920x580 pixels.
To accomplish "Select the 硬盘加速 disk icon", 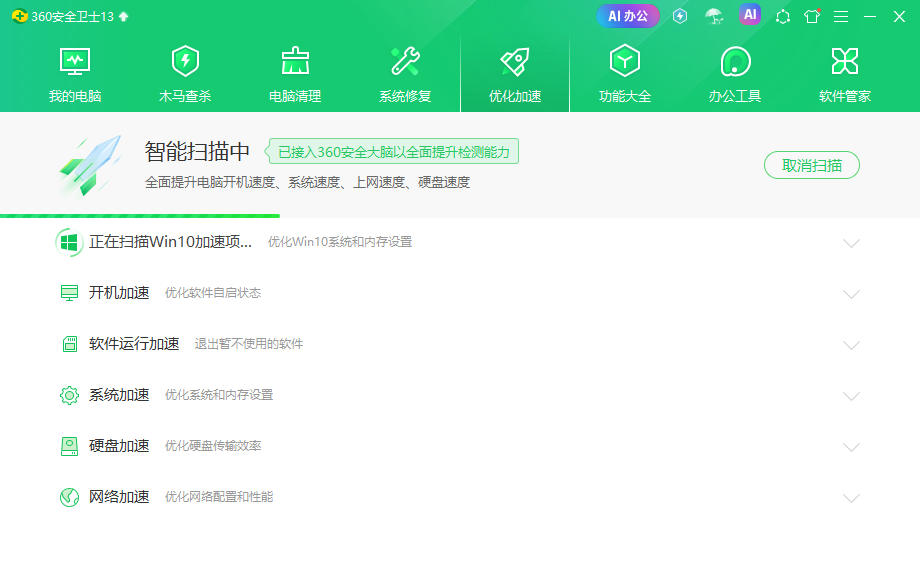I will click(69, 446).
